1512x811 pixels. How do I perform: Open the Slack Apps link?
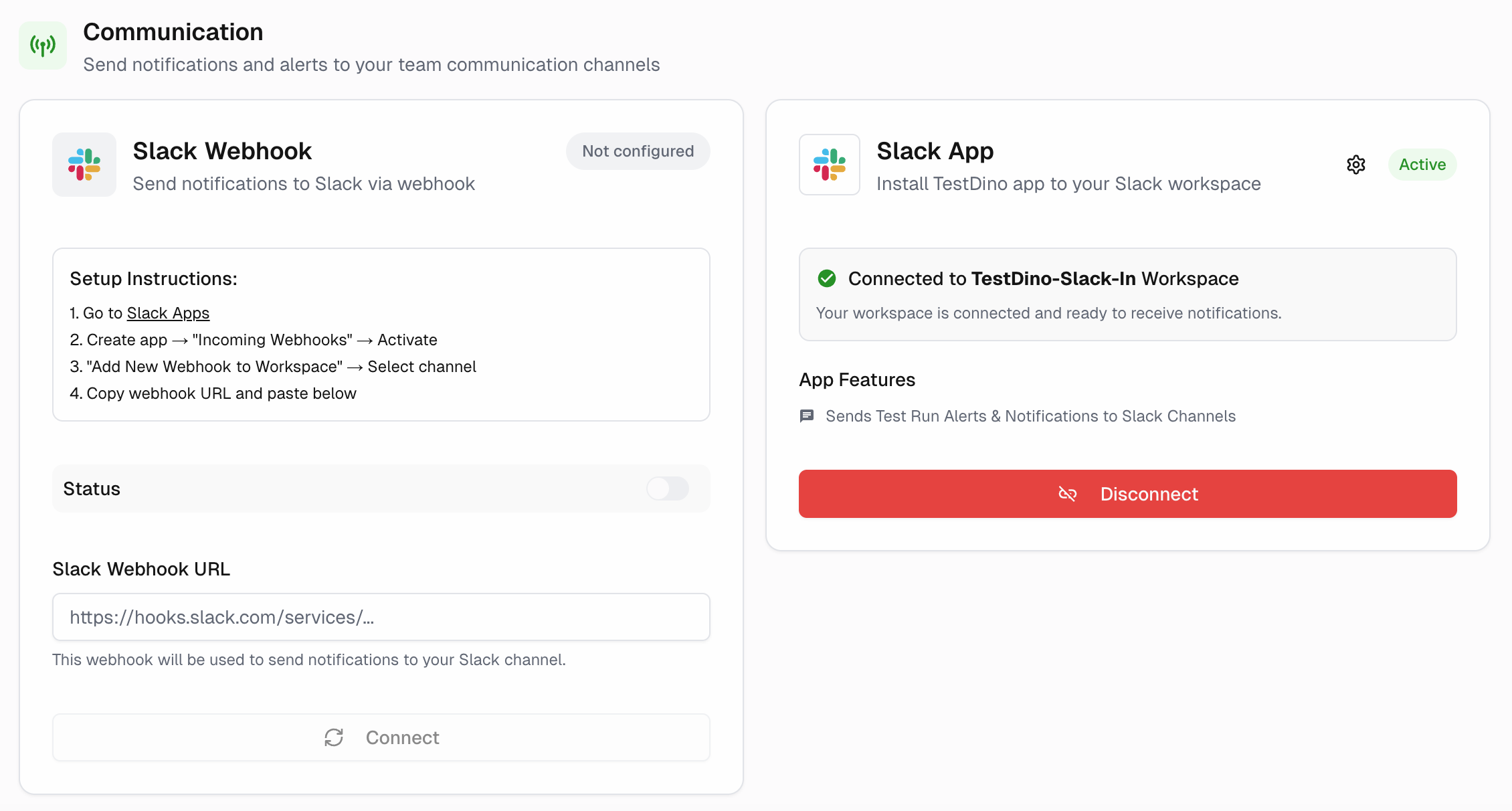point(168,313)
